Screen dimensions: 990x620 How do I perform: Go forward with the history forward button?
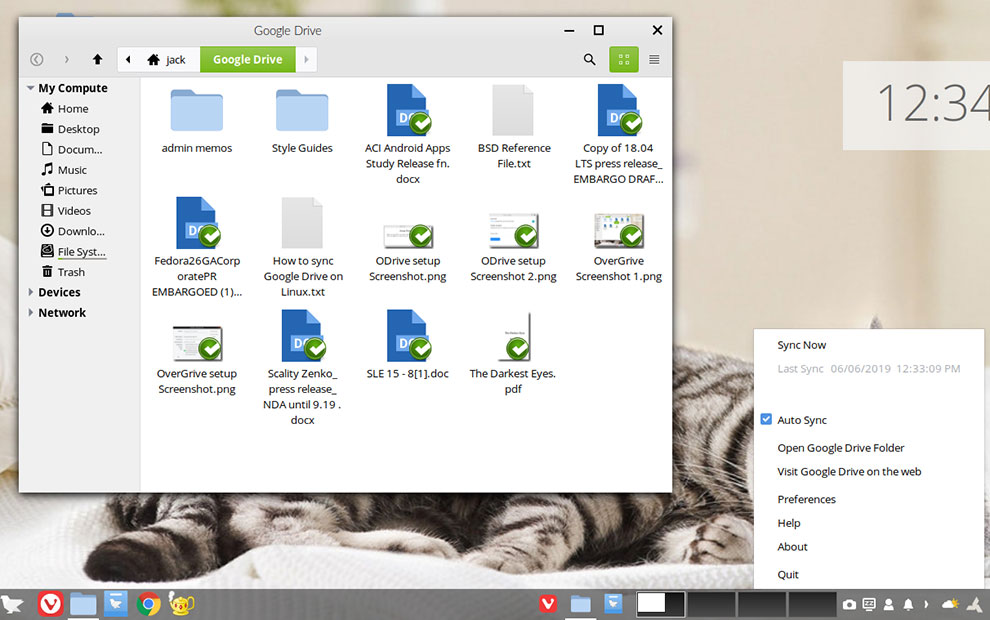(x=66, y=59)
